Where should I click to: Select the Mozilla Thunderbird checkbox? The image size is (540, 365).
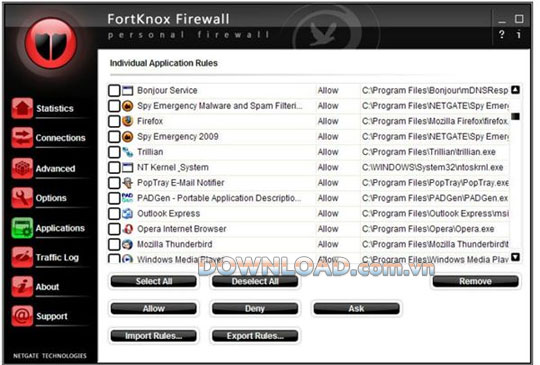[x=114, y=244]
